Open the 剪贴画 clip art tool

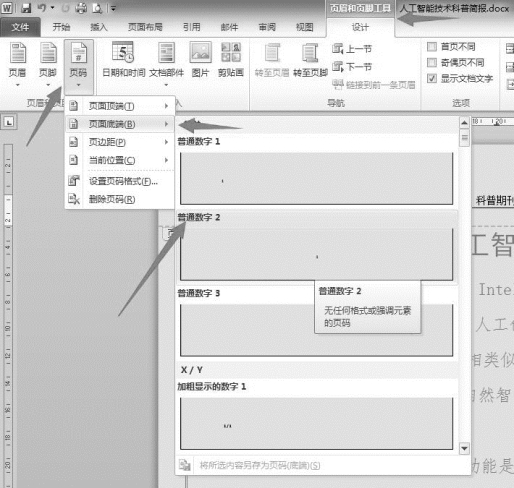coord(231,60)
